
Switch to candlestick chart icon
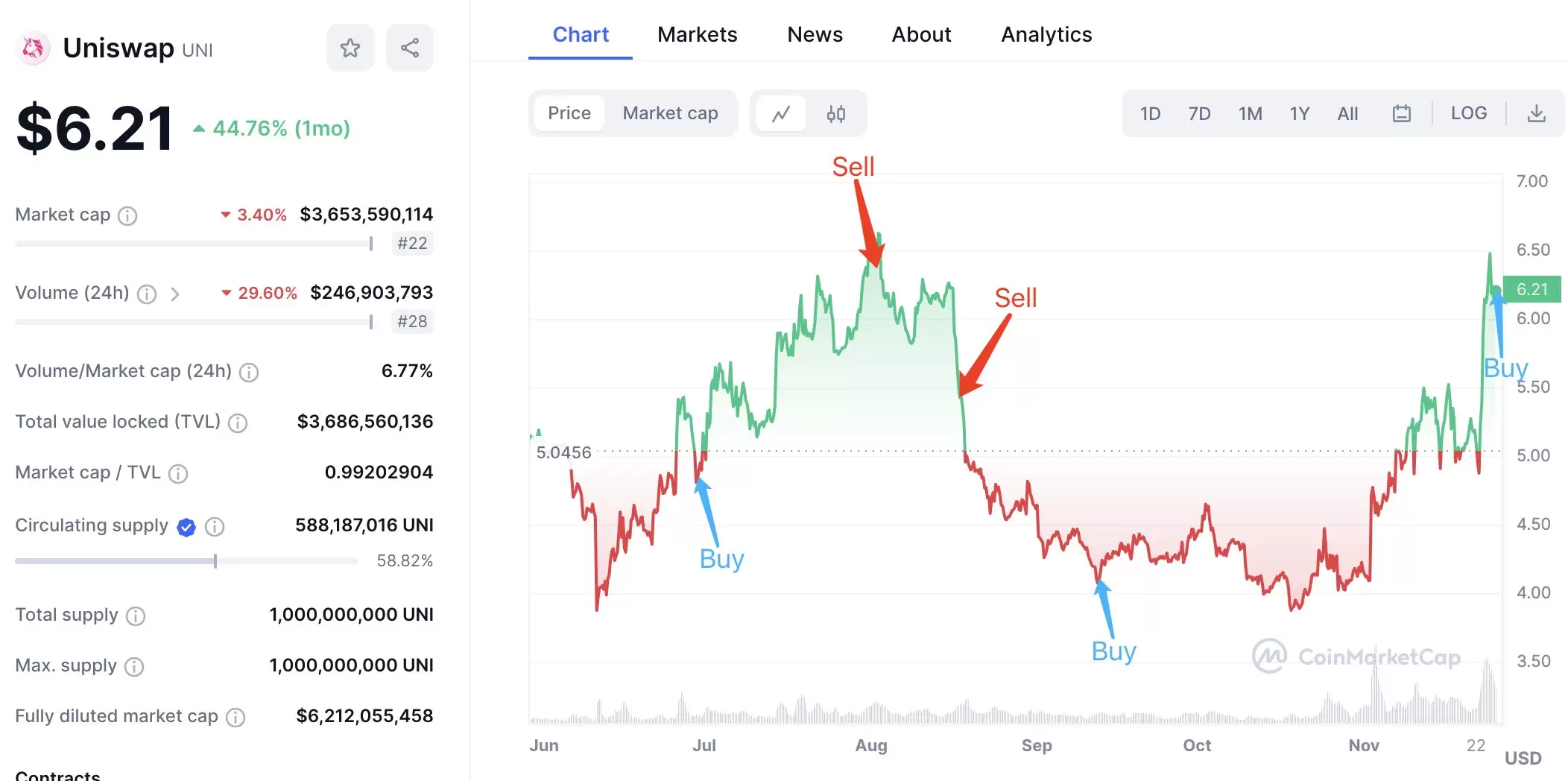pos(835,114)
